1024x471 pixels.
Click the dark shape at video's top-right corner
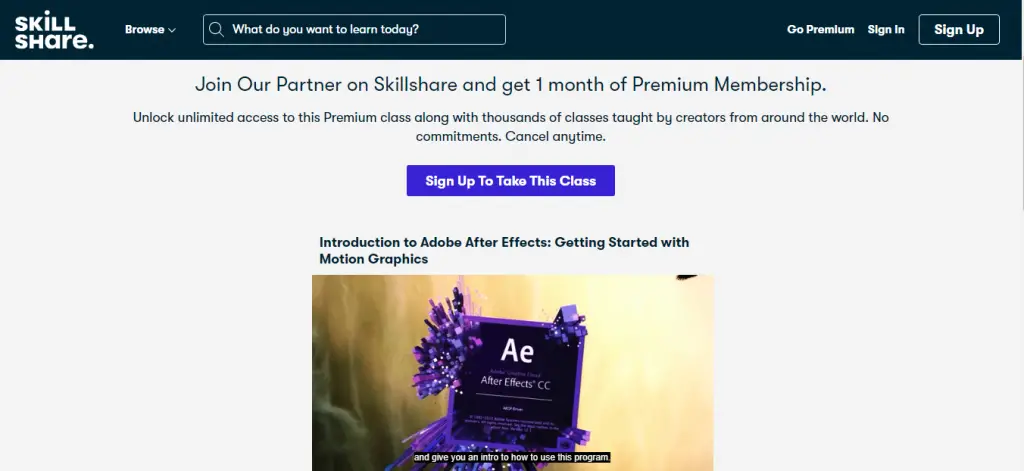687,278
